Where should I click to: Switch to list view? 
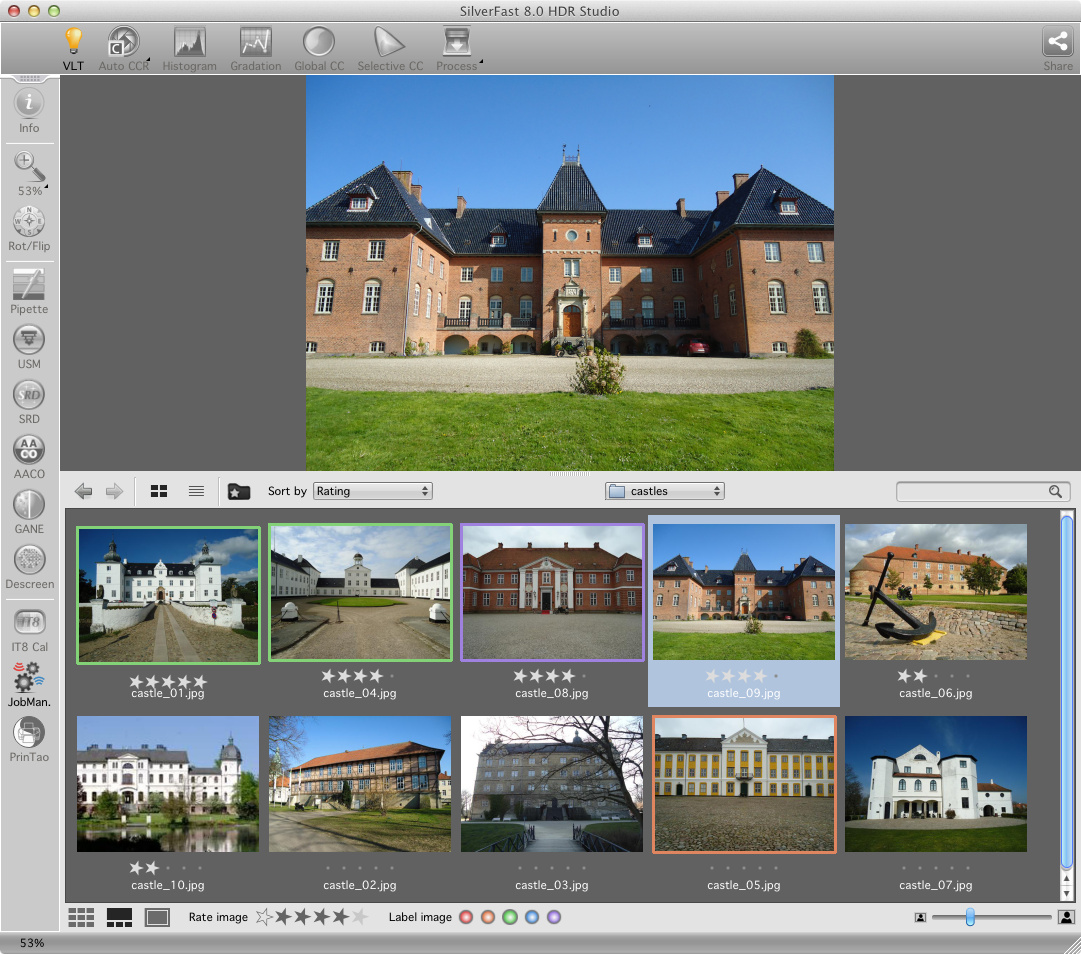click(196, 491)
